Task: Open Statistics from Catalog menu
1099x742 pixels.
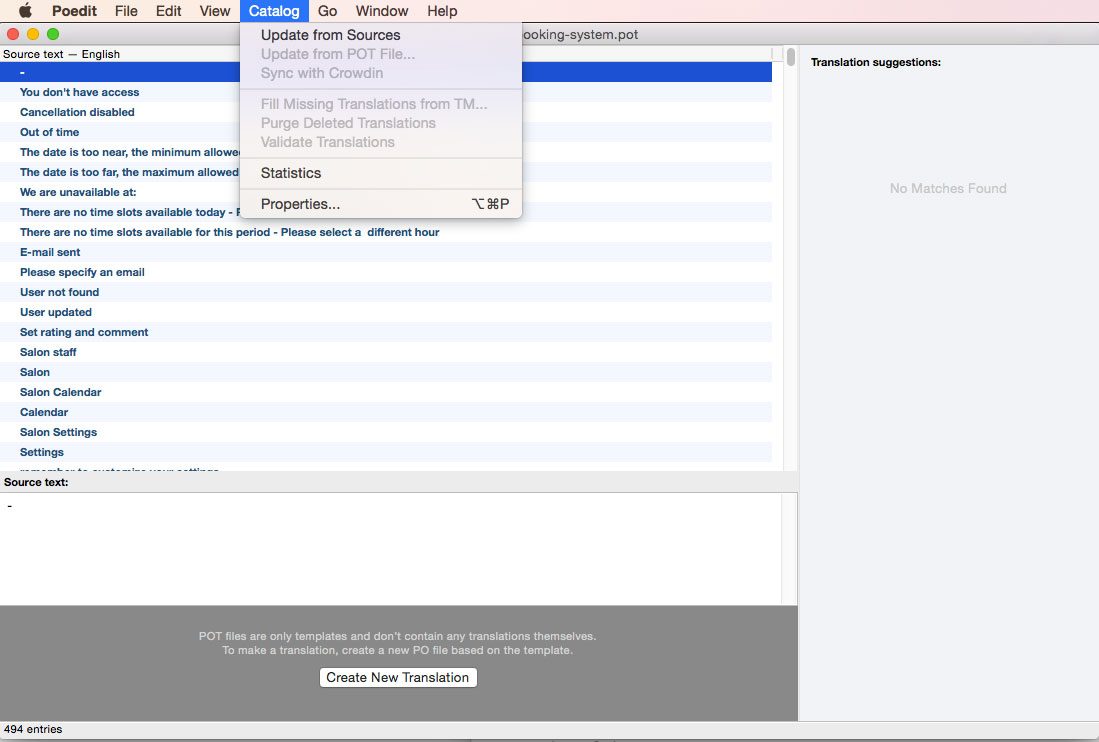Action: [291, 173]
